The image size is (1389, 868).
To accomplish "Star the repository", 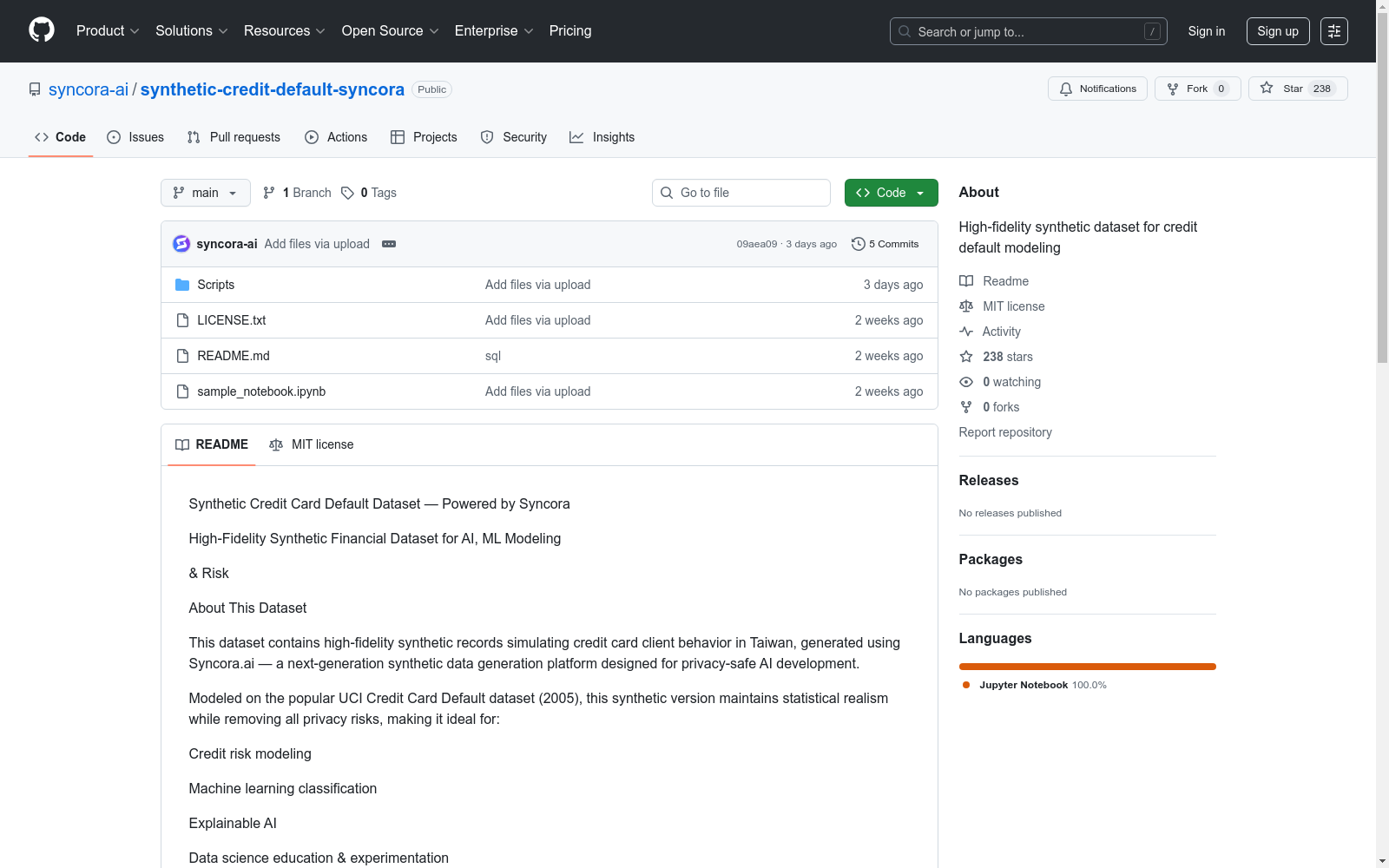I will (1298, 89).
